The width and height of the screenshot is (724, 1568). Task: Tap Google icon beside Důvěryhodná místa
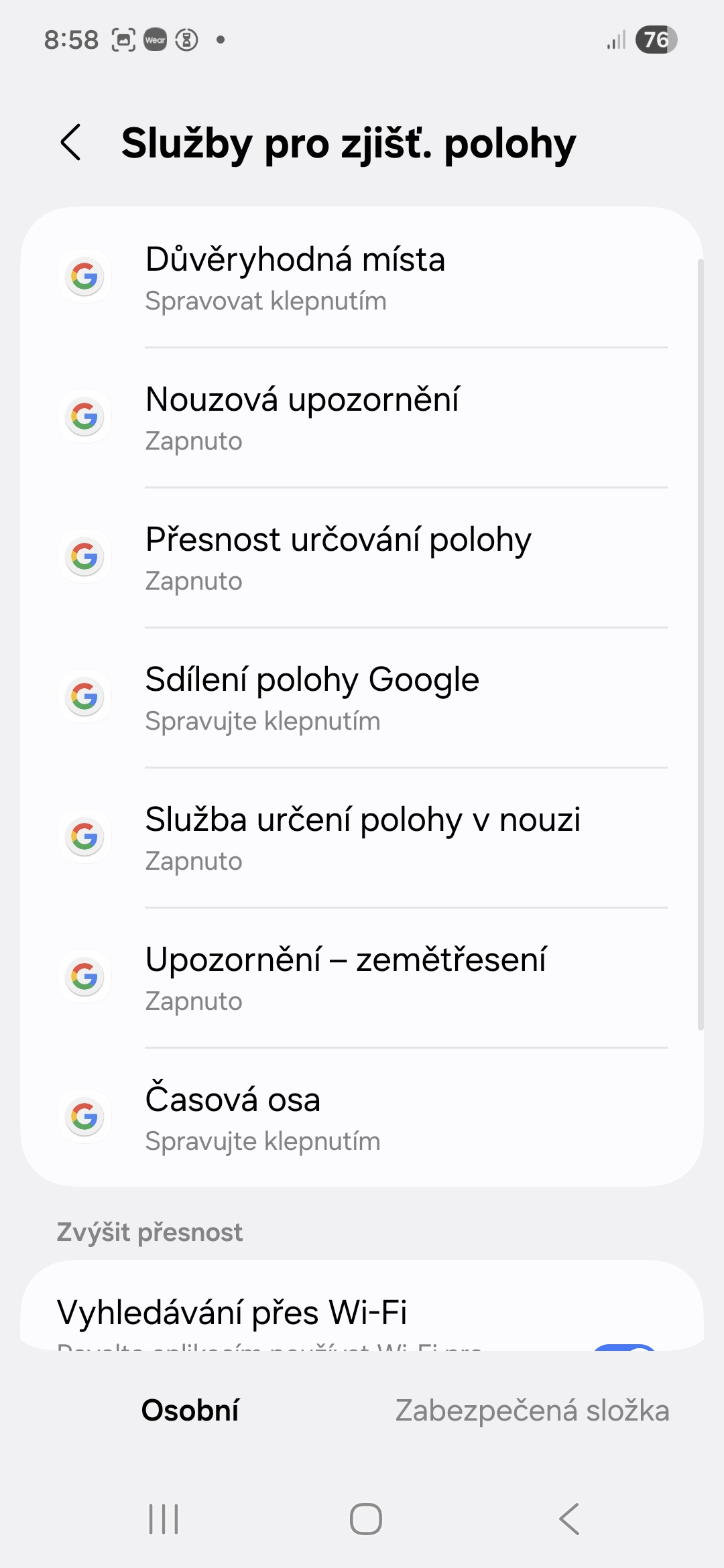84,277
